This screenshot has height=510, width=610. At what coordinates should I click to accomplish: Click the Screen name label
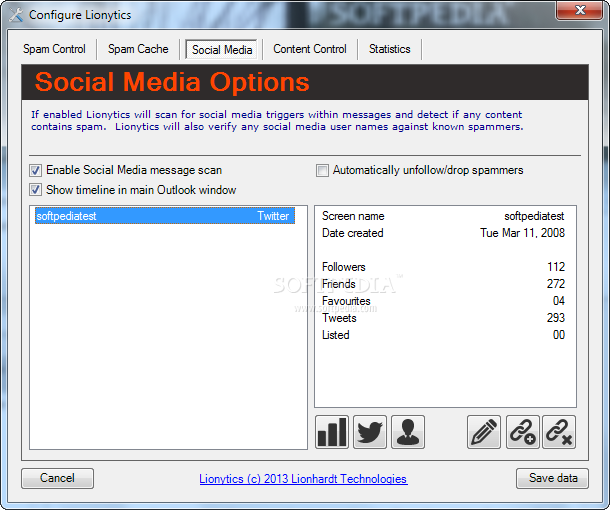pyautogui.click(x=353, y=216)
